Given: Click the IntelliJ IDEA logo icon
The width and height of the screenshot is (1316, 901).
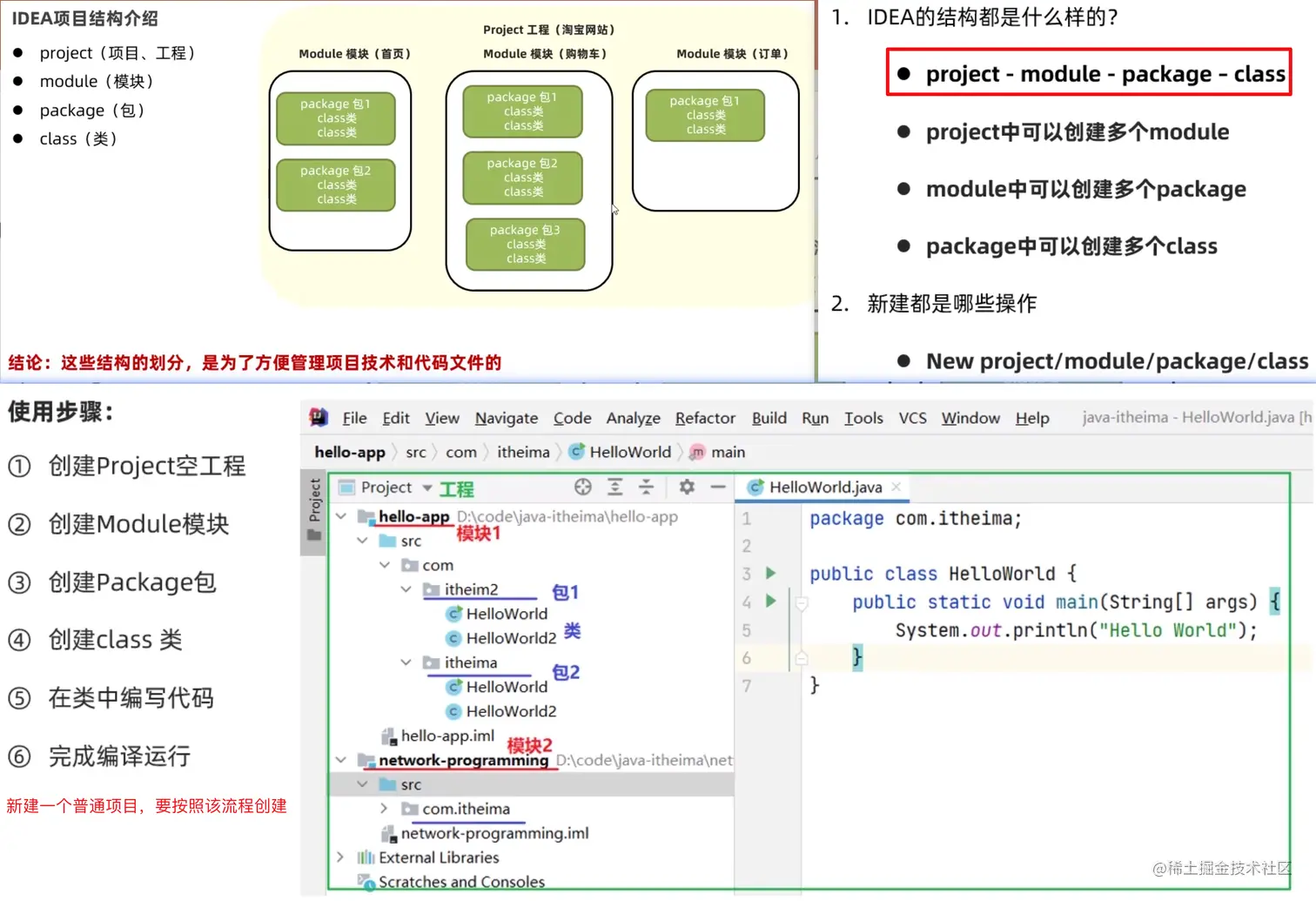Looking at the screenshot, I should click(319, 418).
